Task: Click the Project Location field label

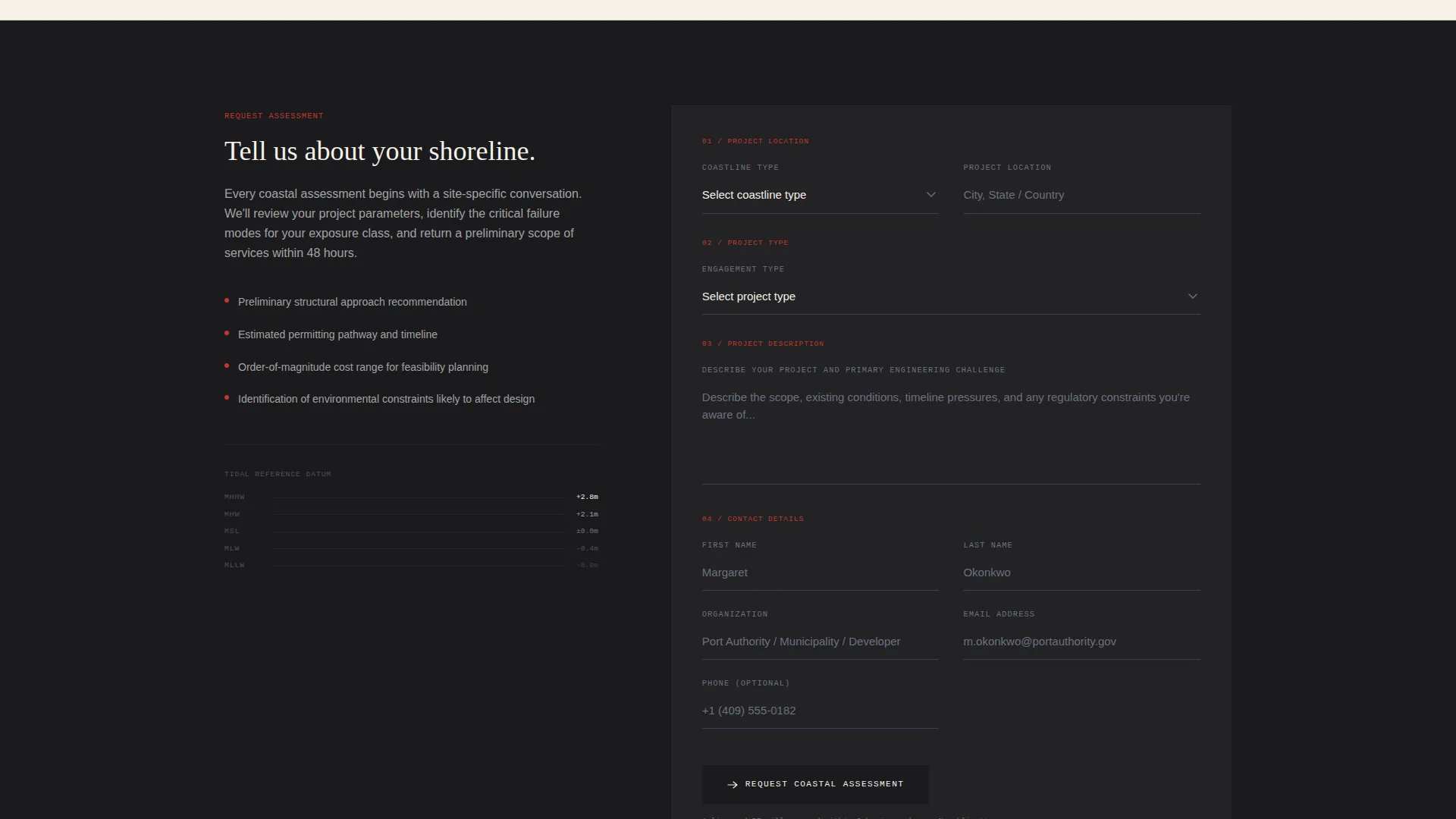Action: (1007, 168)
